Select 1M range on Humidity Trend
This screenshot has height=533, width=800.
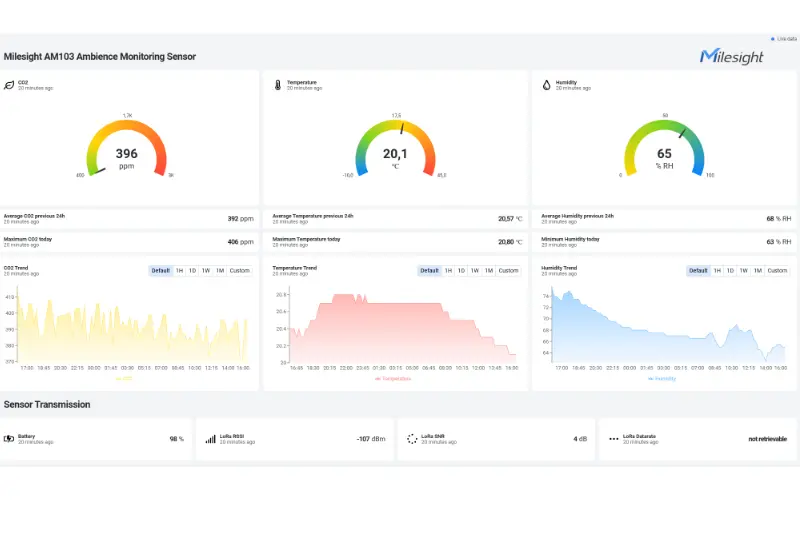[758, 271]
